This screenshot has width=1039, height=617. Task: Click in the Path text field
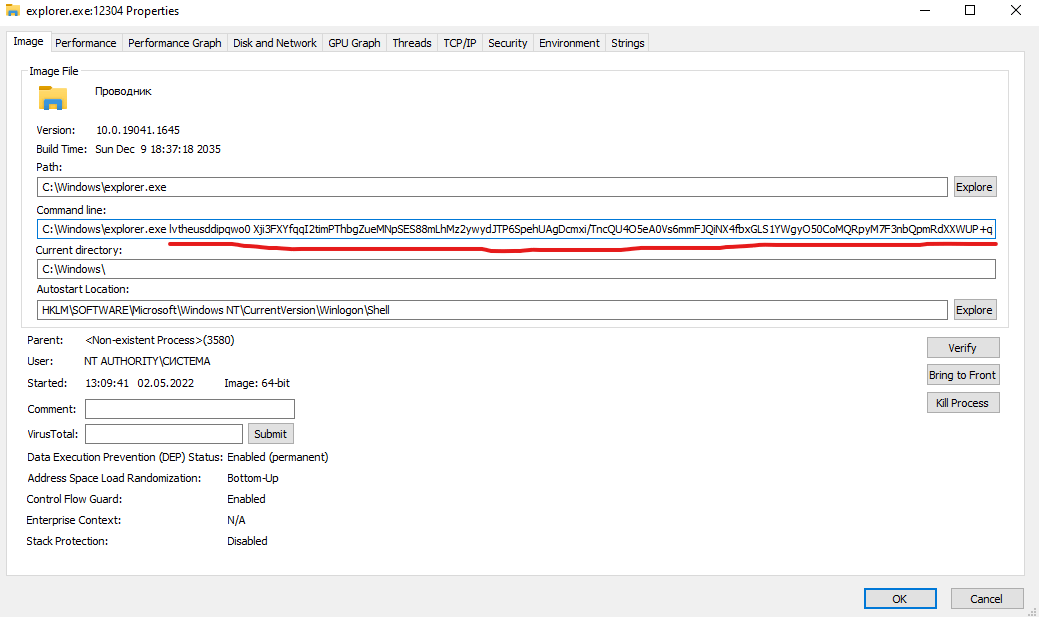click(492, 187)
